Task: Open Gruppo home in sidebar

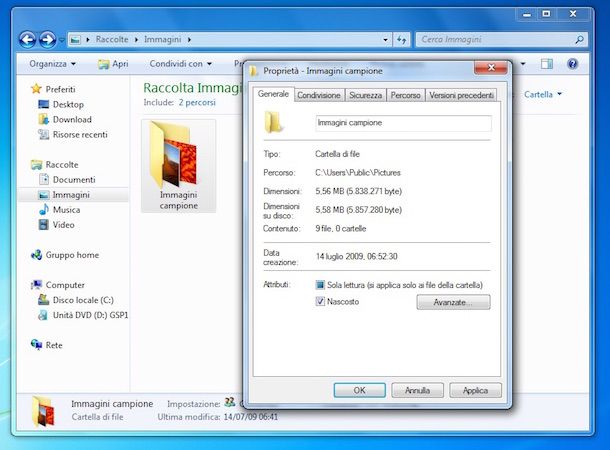Action: coord(72,255)
